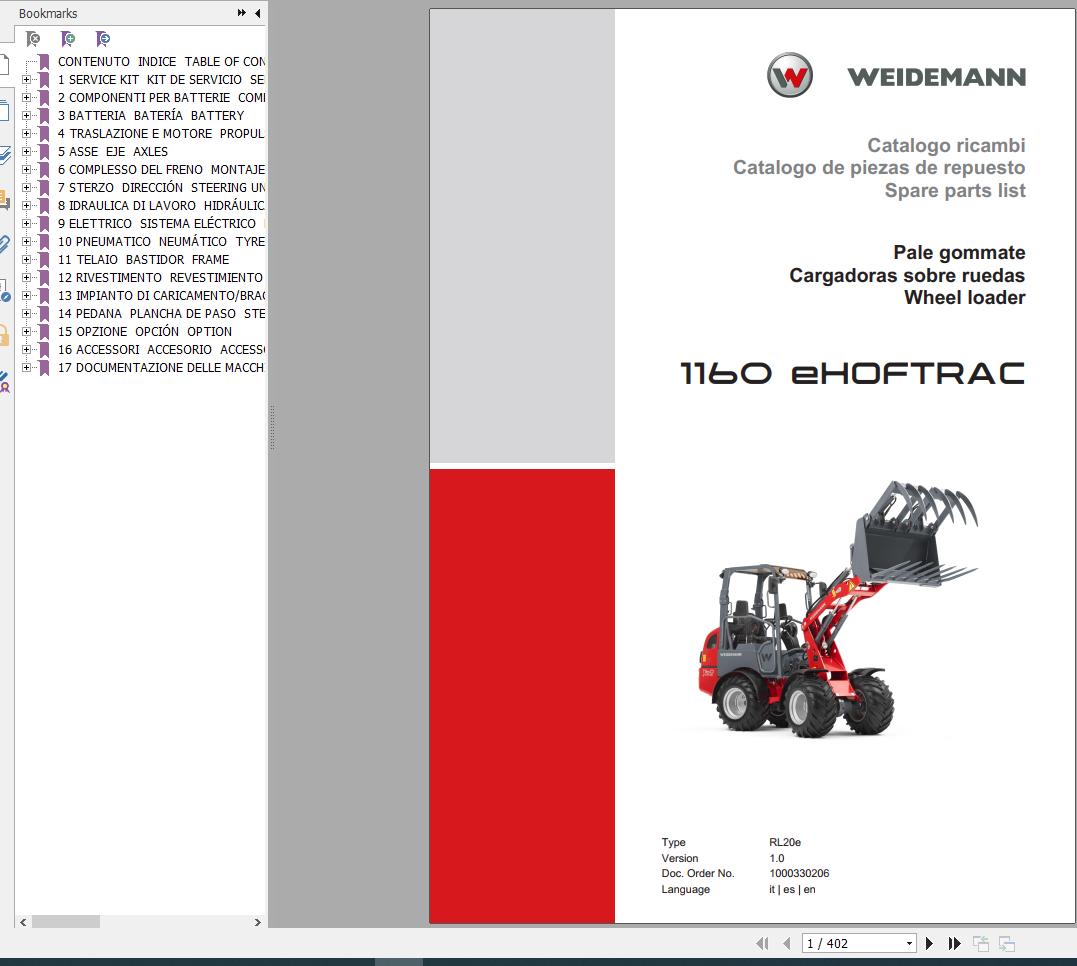Select bookmark 17 DOCUMENTAZIONE DELLE MACCH
The image size is (1077, 966).
tap(161, 368)
